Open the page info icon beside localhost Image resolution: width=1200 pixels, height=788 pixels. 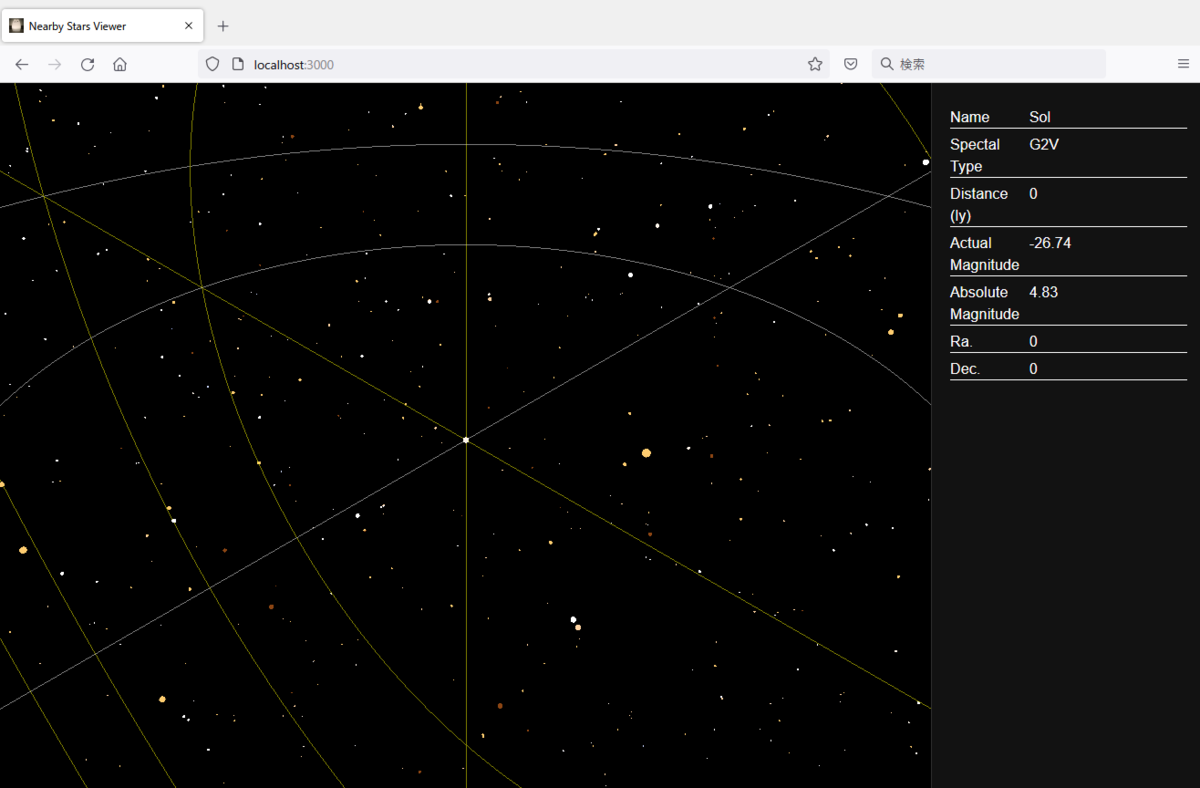click(238, 64)
